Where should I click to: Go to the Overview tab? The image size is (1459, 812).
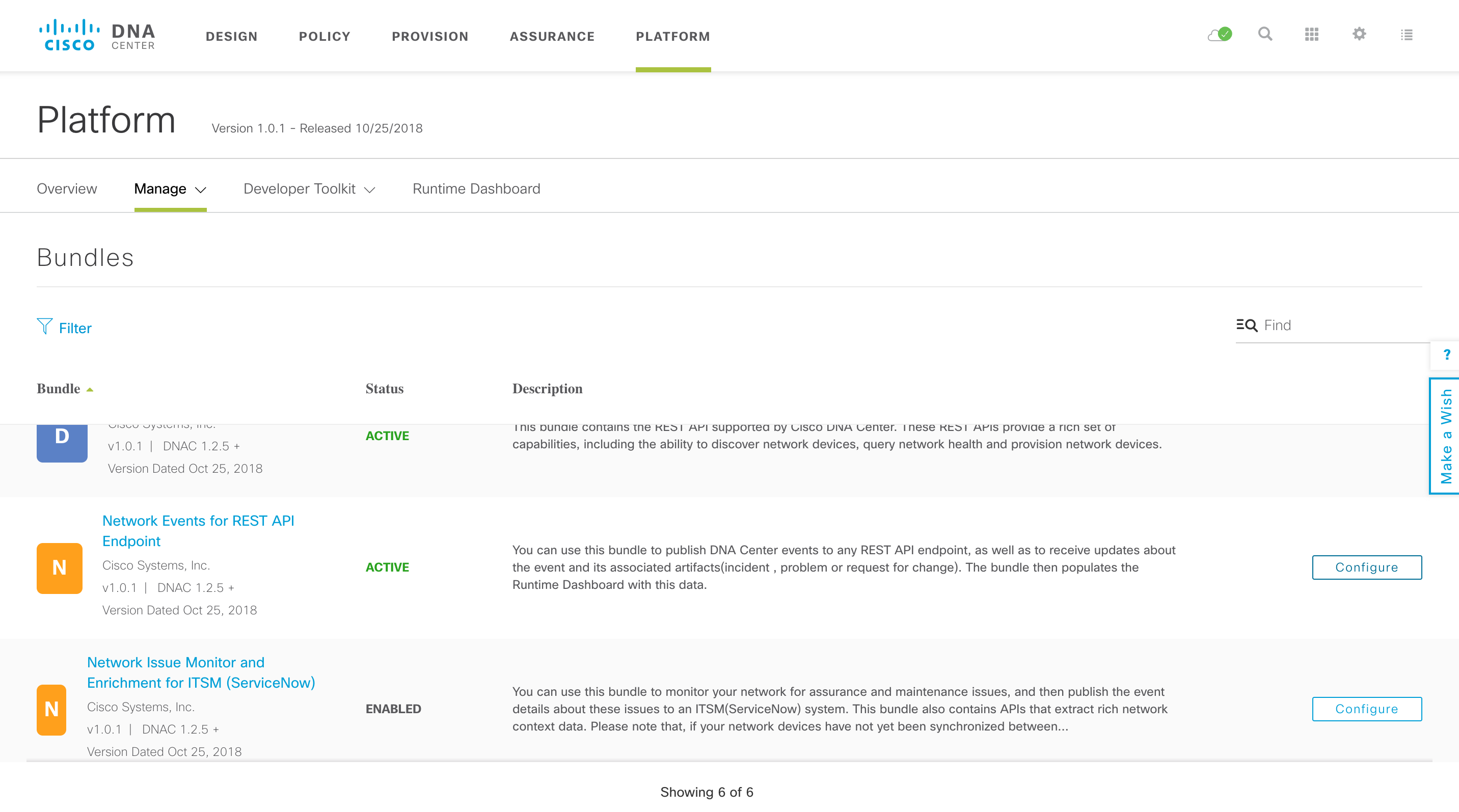pos(67,188)
